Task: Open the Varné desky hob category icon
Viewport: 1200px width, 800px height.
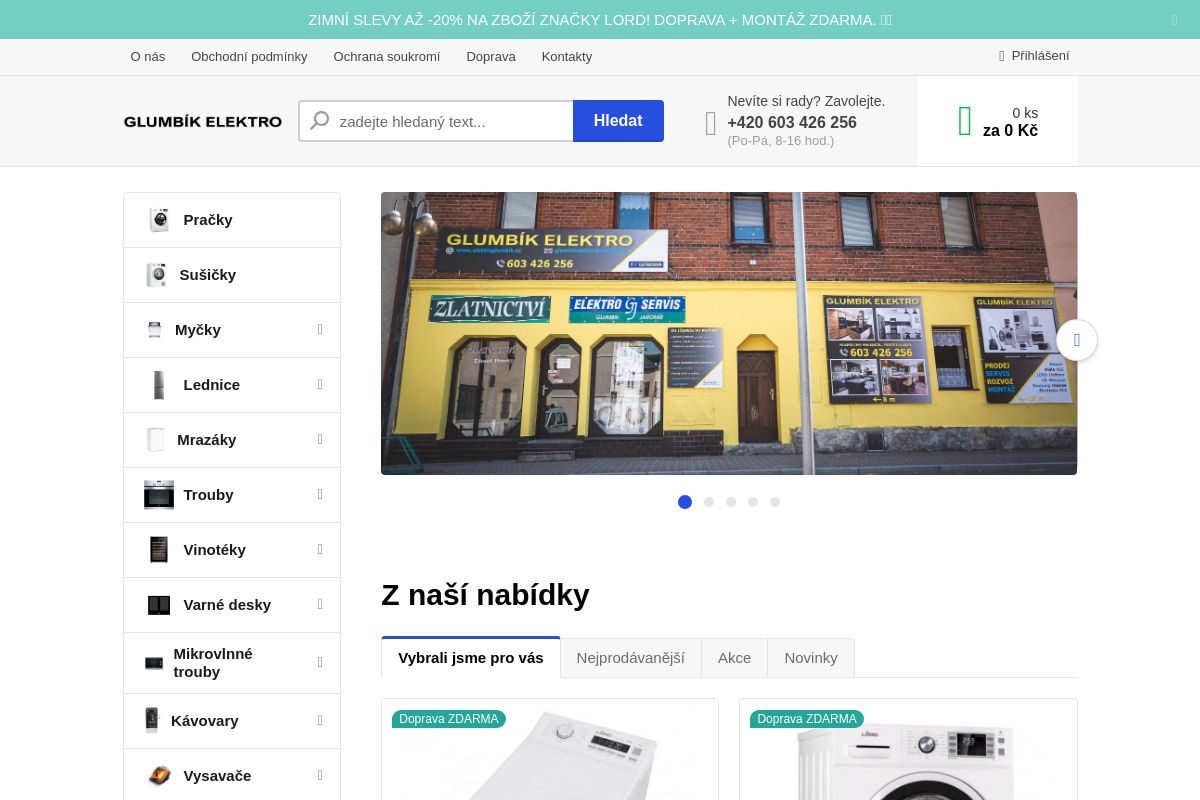Action: pyautogui.click(x=157, y=604)
